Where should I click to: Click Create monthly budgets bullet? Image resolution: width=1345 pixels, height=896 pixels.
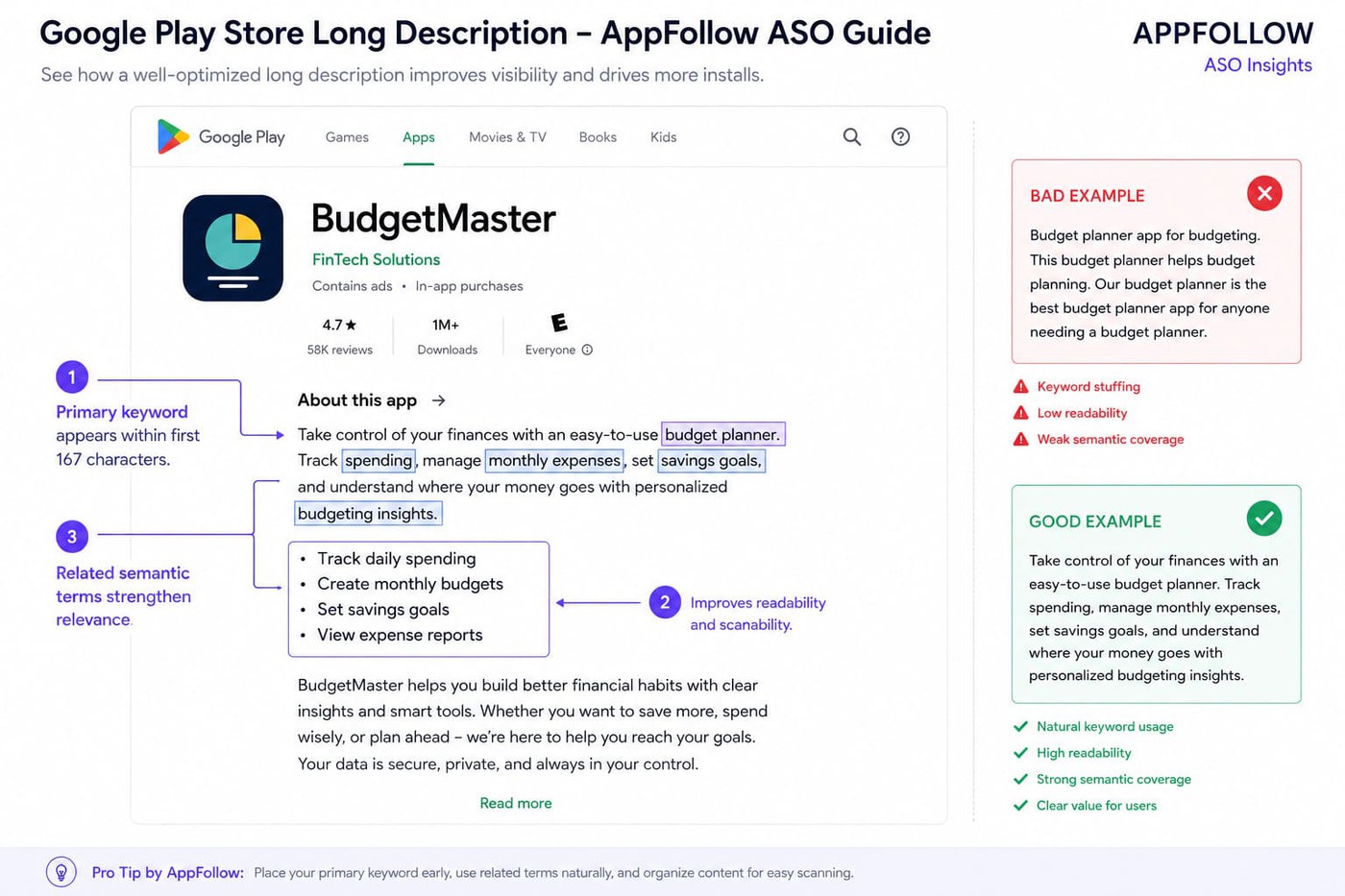pyautogui.click(x=410, y=584)
